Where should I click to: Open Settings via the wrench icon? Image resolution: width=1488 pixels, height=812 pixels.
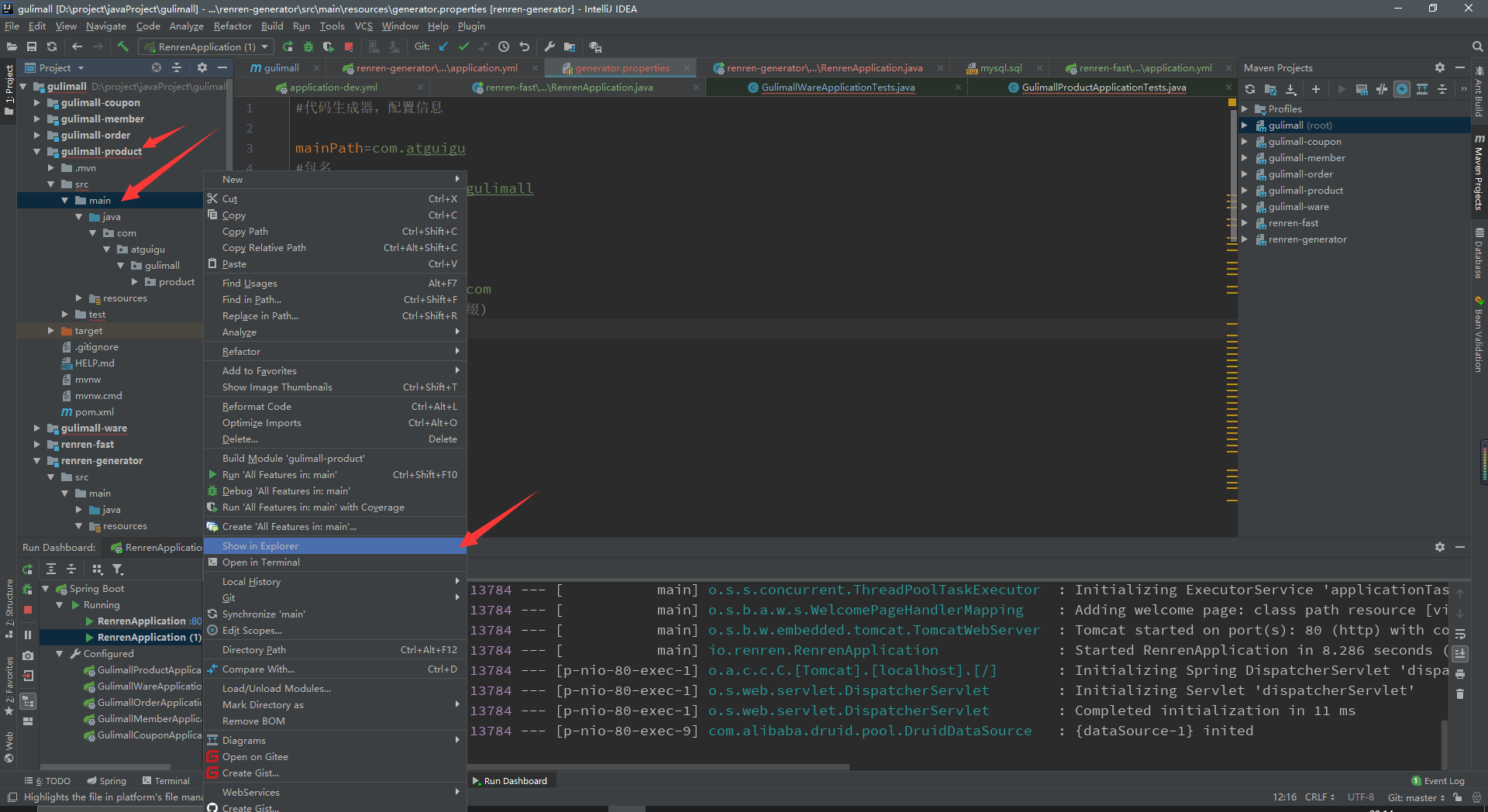(549, 46)
